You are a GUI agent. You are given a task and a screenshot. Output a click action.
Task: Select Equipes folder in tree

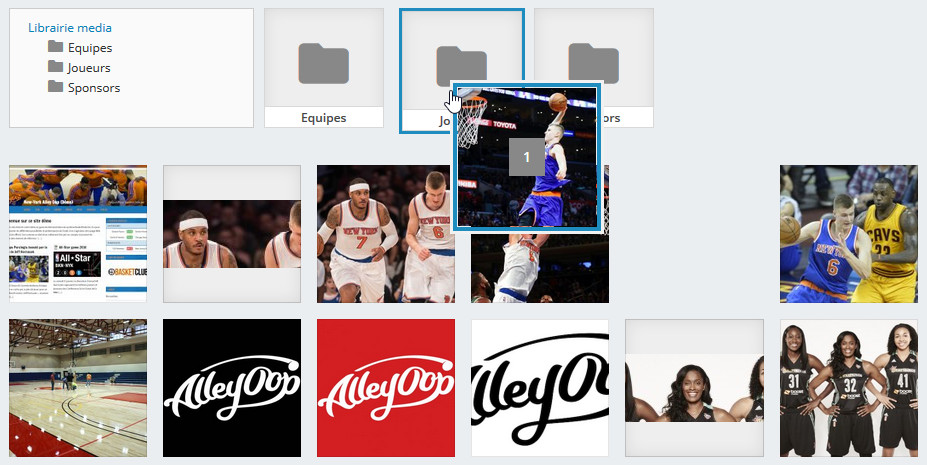click(x=90, y=48)
